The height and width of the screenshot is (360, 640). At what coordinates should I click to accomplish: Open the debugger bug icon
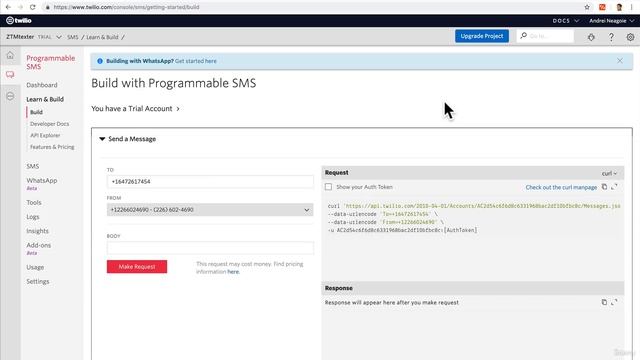click(591, 37)
